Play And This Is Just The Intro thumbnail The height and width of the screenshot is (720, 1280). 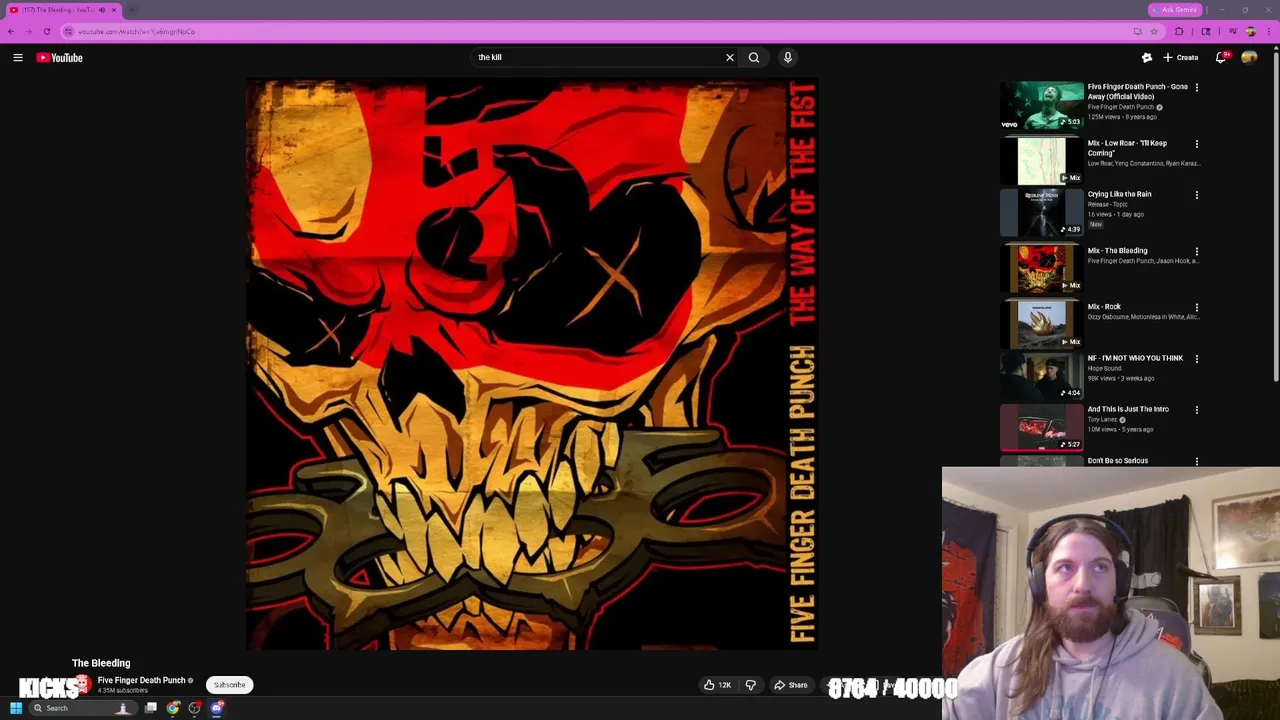(x=1041, y=427)
